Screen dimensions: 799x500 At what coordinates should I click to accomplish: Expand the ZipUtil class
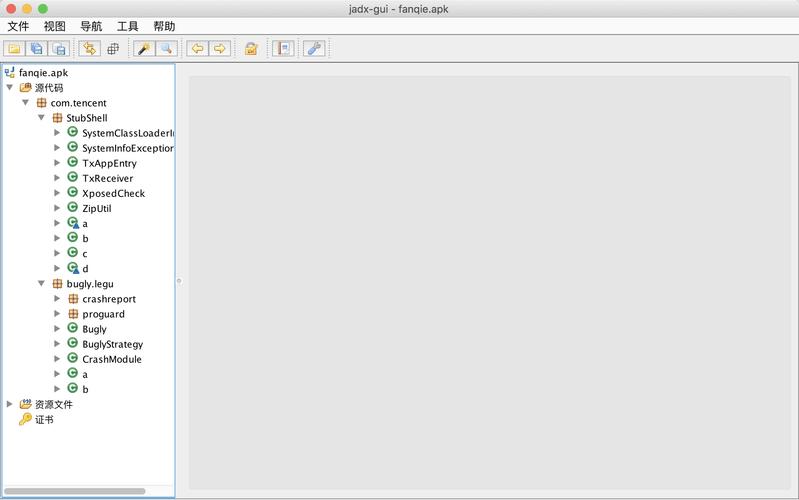[57, 208]
